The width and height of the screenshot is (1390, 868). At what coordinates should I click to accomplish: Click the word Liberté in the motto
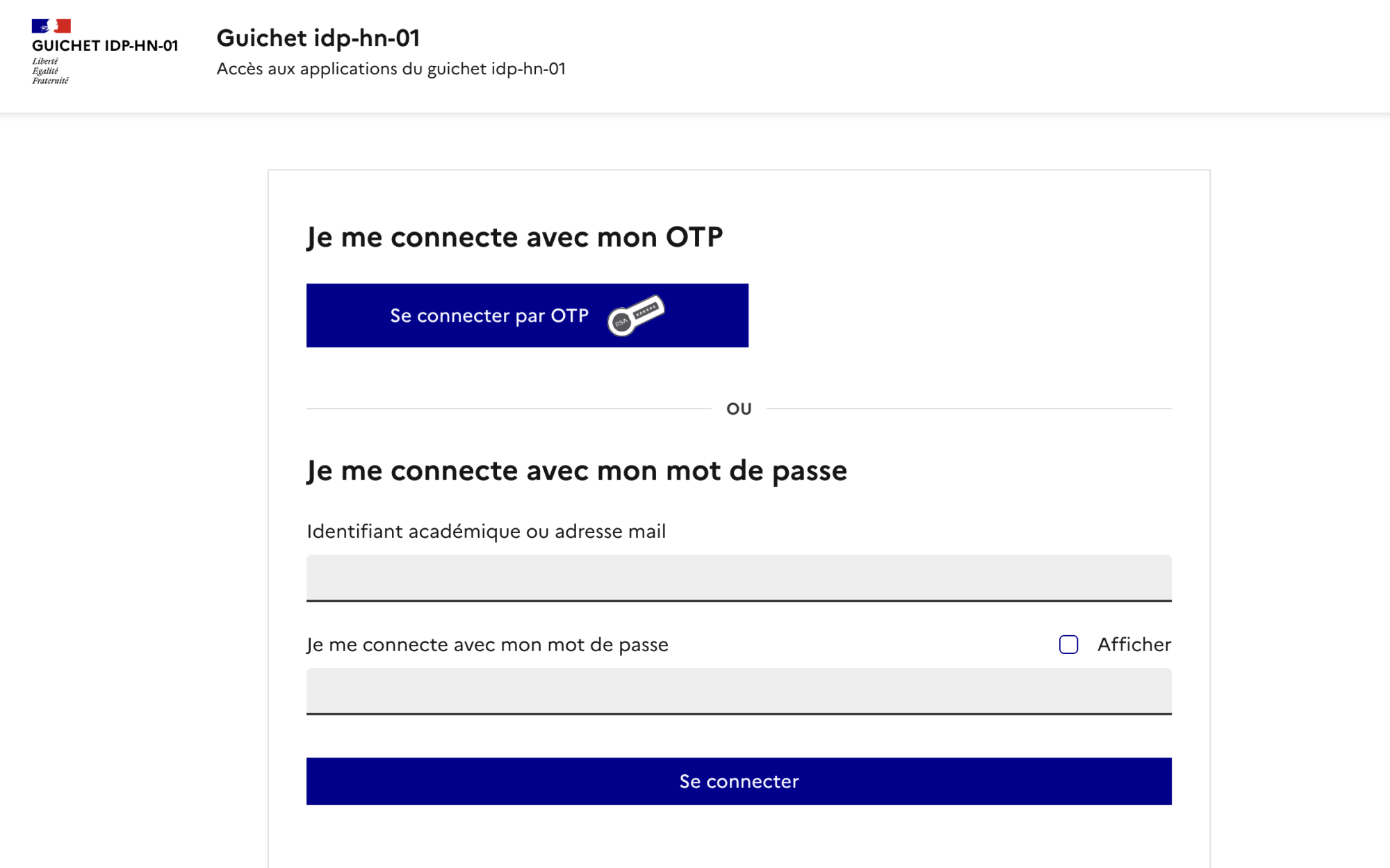tap(45, 61)
